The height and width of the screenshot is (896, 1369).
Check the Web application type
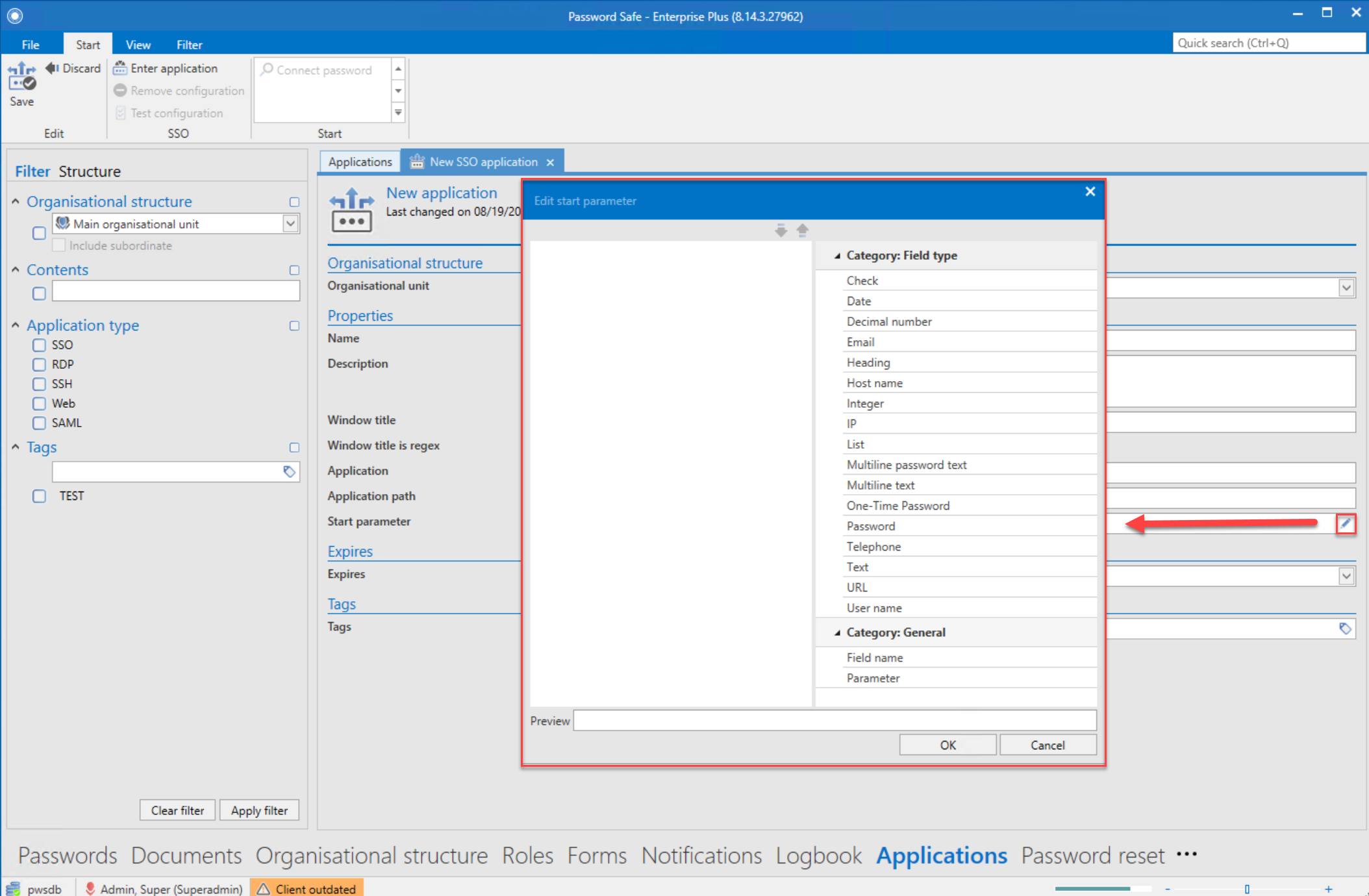(x=39, y=403)
